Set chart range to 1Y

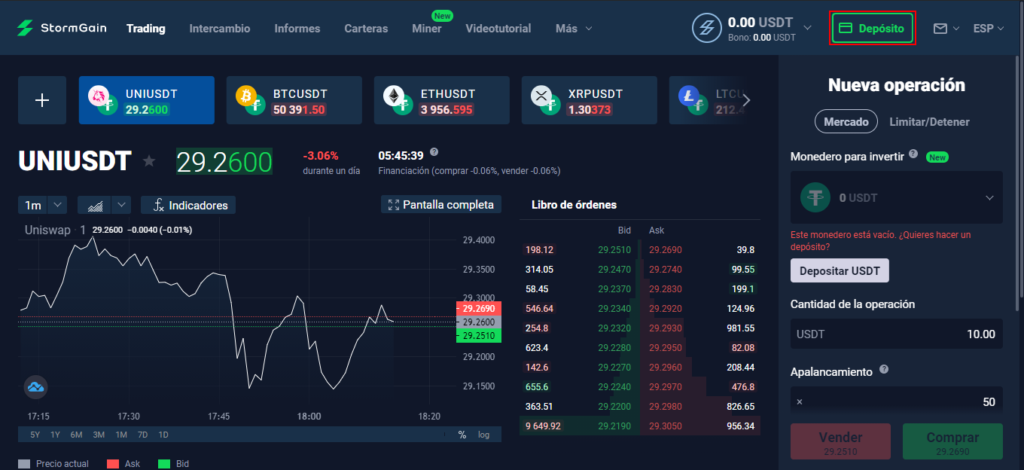pyautogui.click(x=55, y=435)
